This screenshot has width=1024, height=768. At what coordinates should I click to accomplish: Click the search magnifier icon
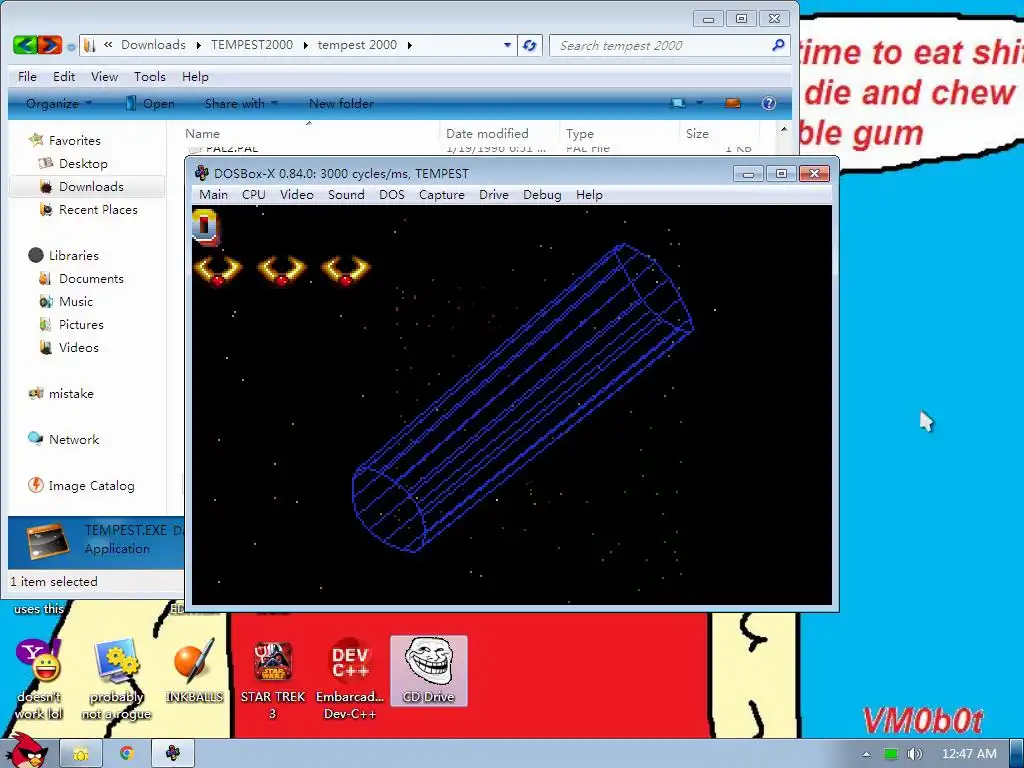[778, 45]
